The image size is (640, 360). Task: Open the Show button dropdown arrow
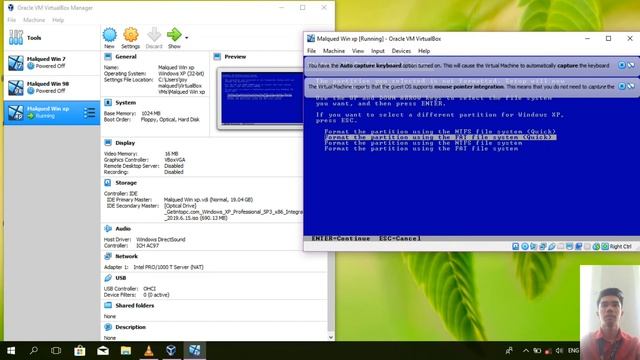pos(187,38)
